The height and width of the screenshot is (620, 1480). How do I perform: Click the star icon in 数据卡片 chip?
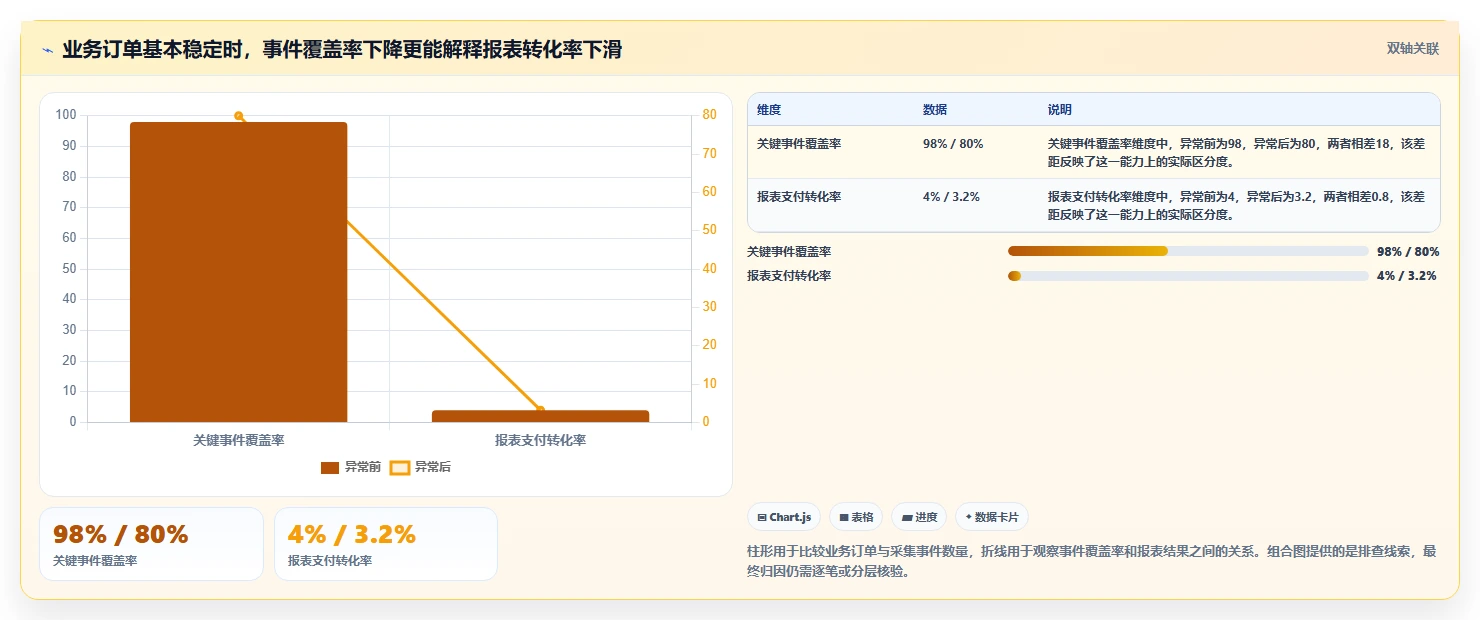[x=969, y=517]
